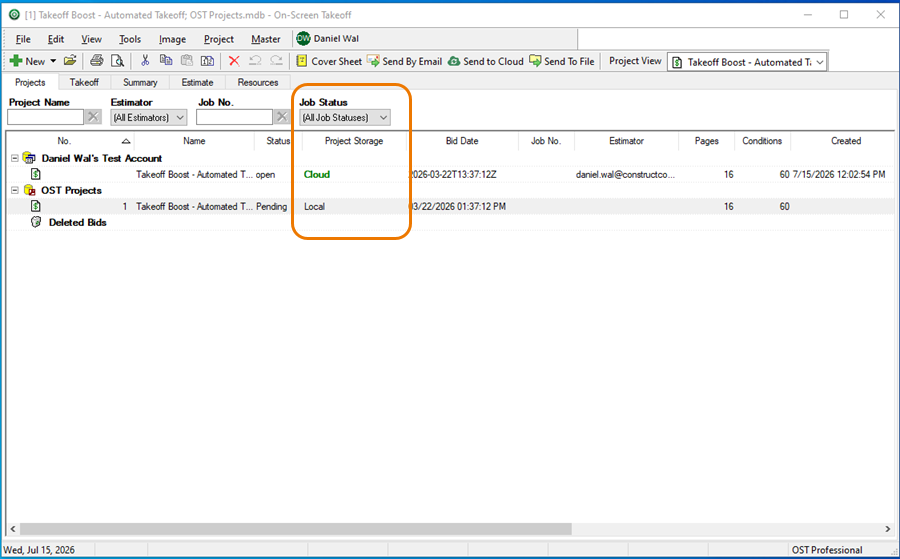
Task: Sort by the Estimator column header
Action: coord(626,141)
